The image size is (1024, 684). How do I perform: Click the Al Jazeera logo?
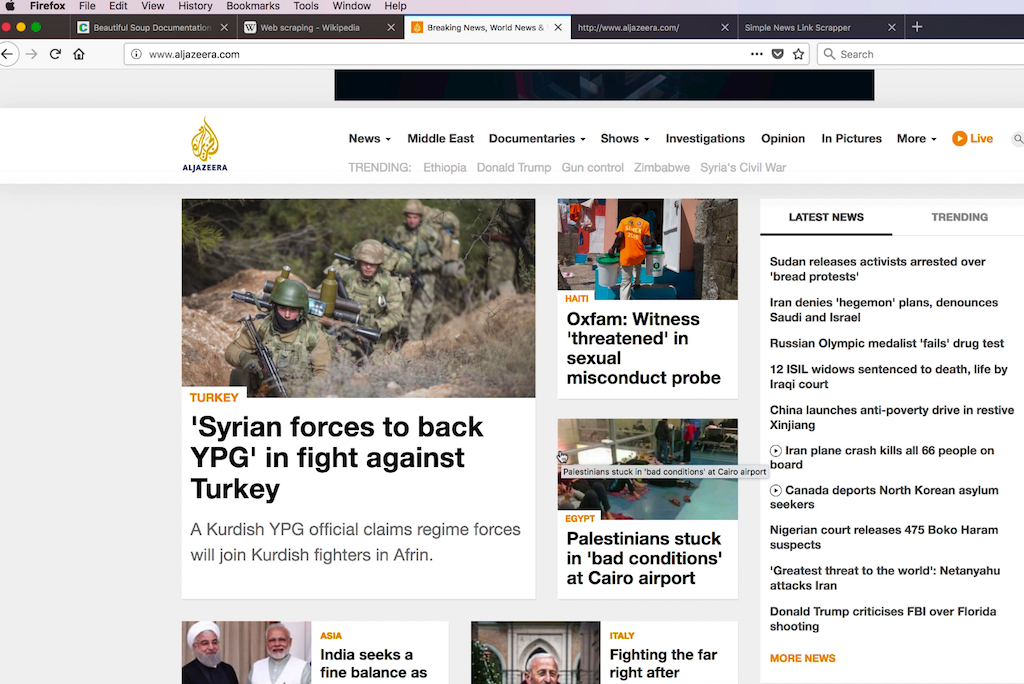[x=205, y=142]
